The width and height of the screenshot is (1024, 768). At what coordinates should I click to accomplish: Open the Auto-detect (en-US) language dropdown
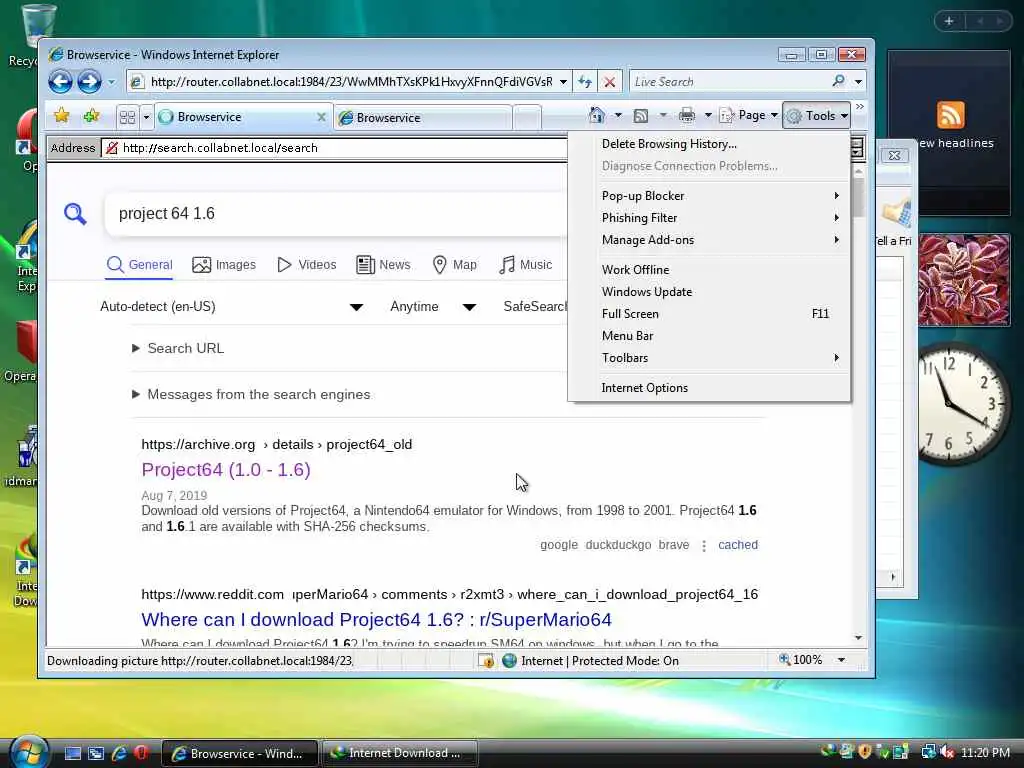231,307
